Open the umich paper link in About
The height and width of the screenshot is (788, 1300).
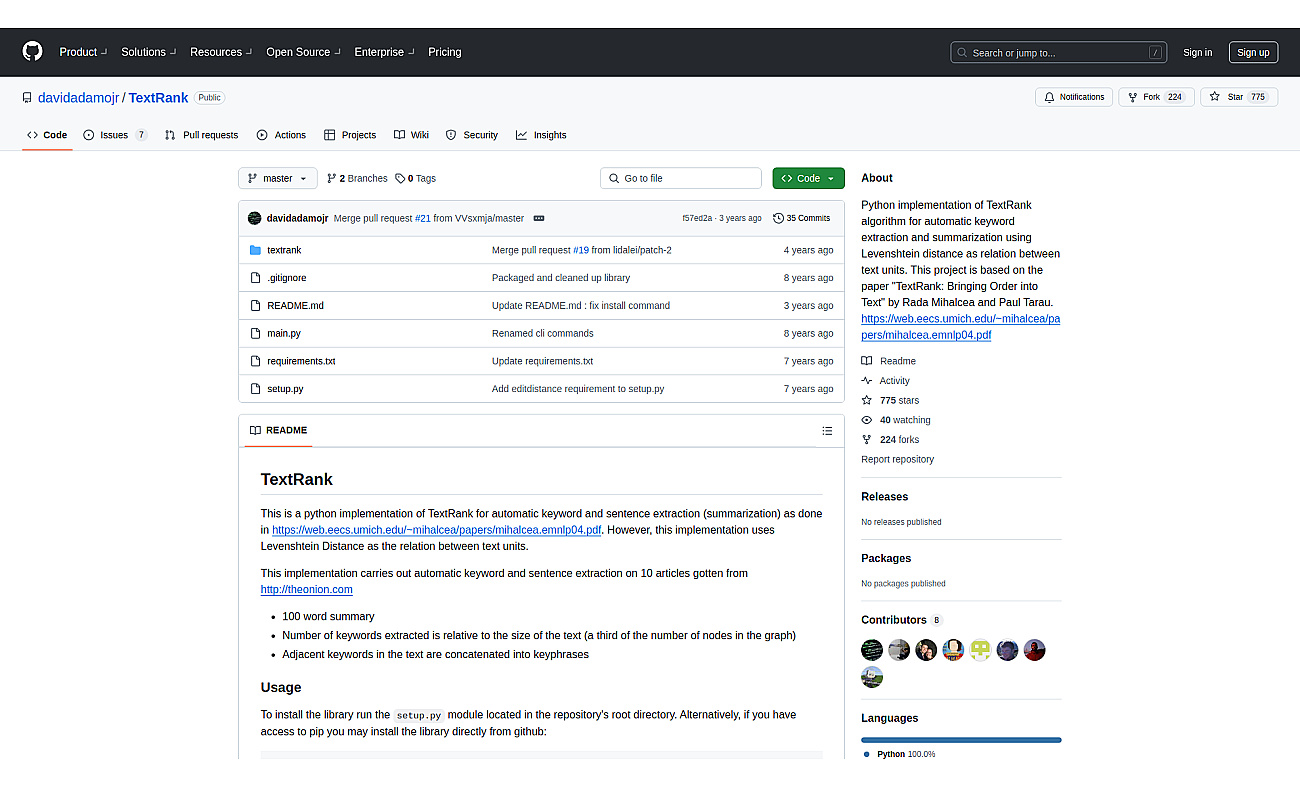click(x=960, y=327)
